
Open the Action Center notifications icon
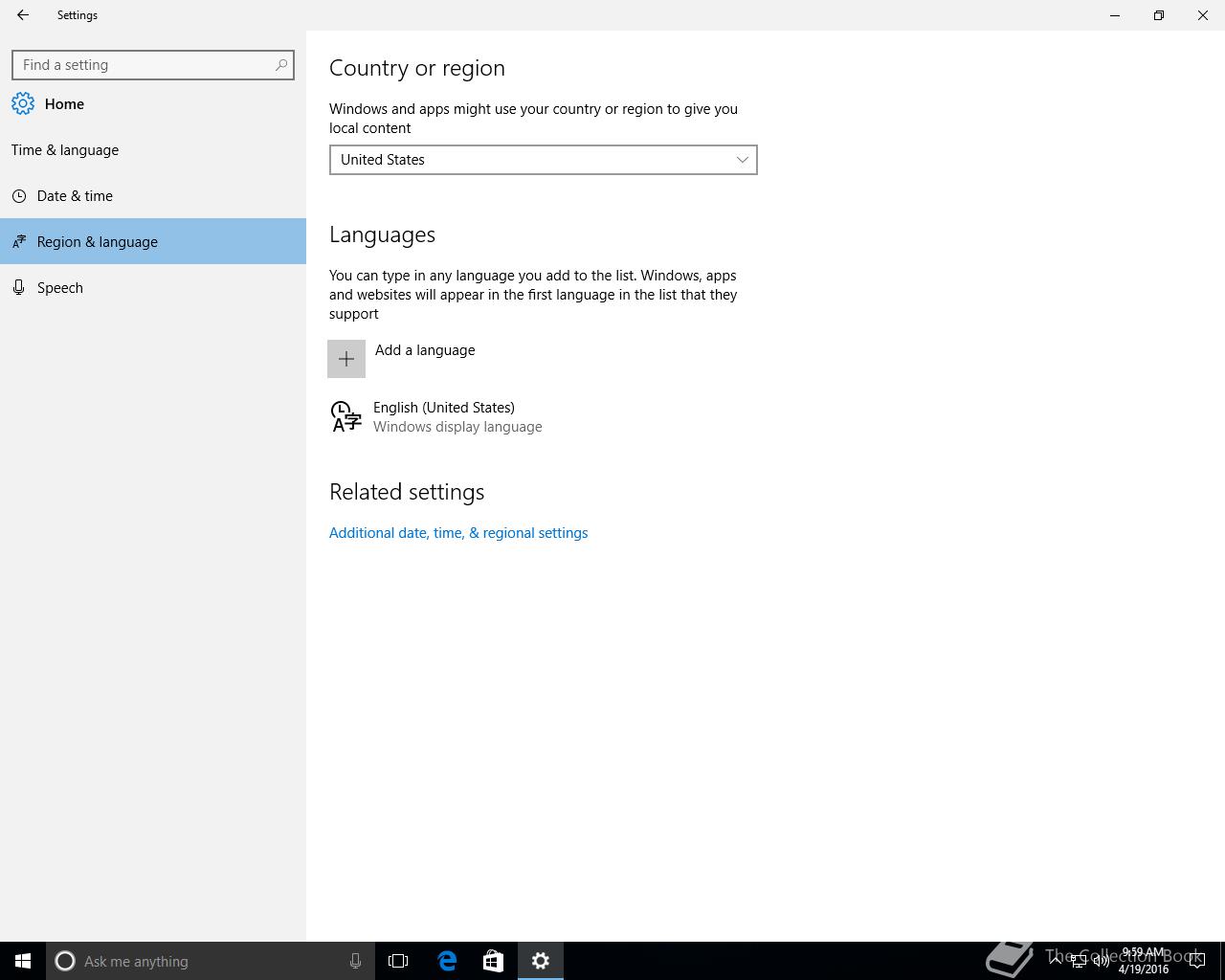point(1196,961)
